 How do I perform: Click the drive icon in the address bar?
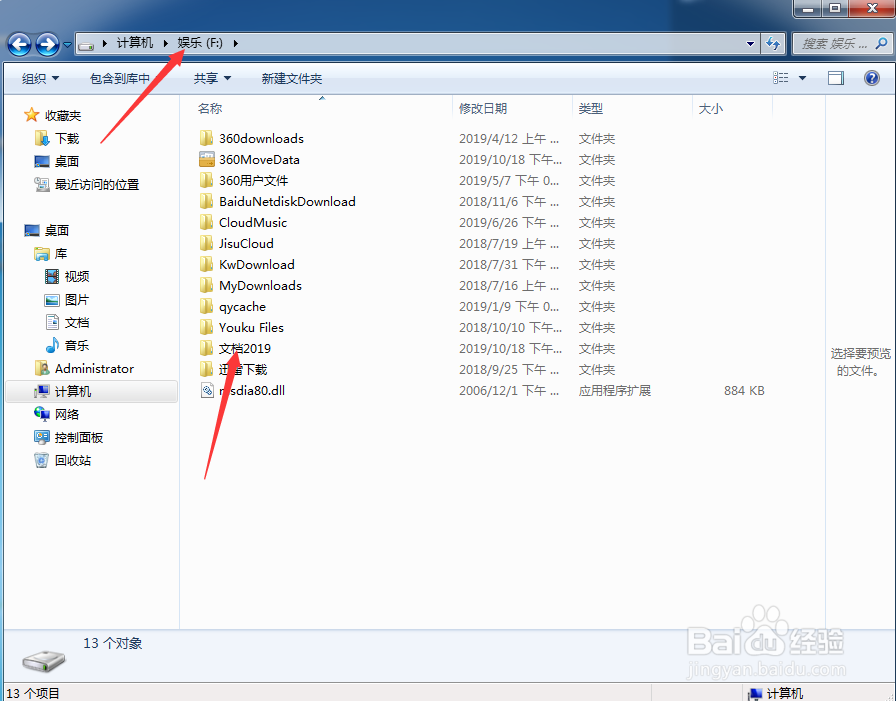(x=86, y=44)
